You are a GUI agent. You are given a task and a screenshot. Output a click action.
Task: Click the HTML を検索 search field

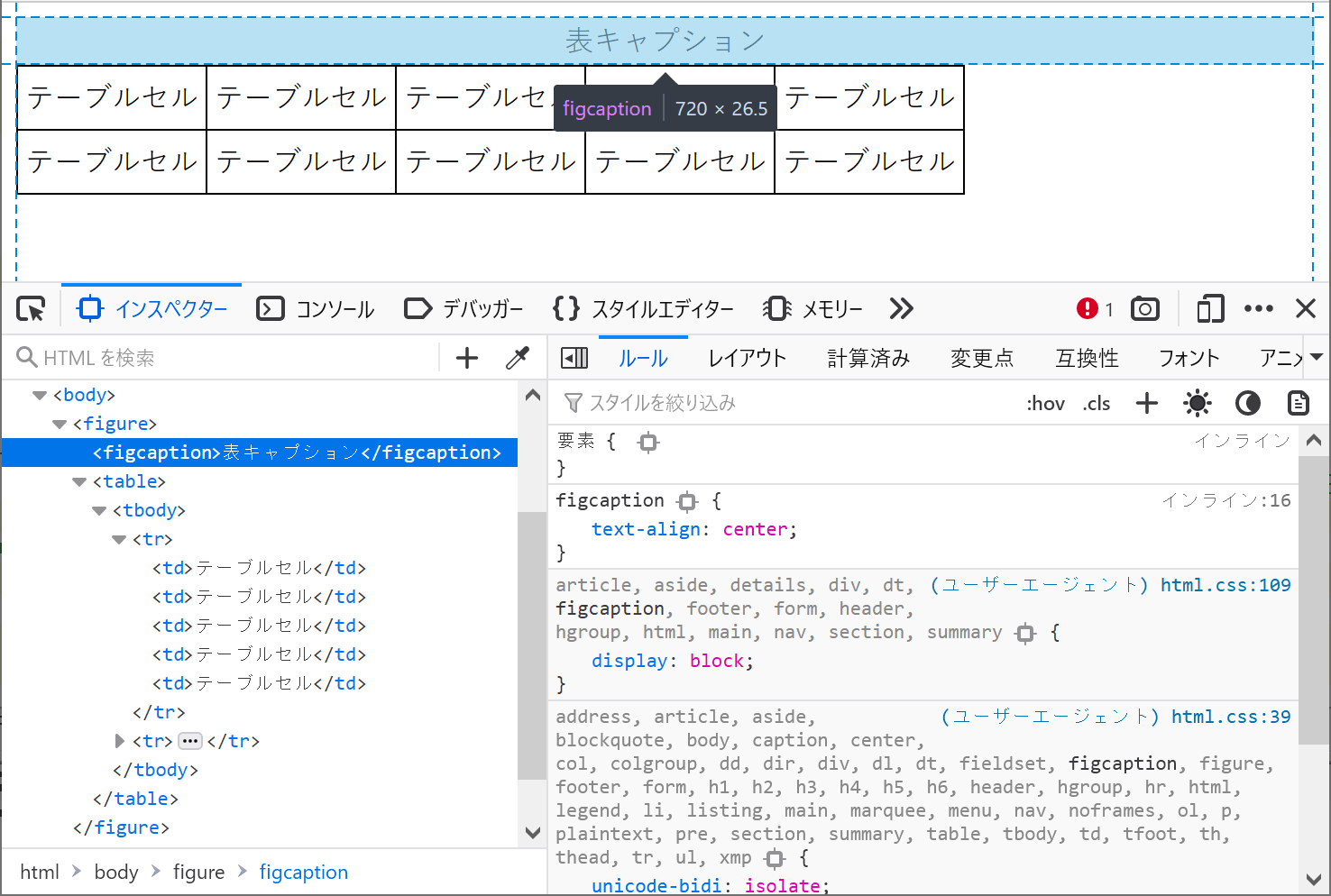(x=225, y=358)
